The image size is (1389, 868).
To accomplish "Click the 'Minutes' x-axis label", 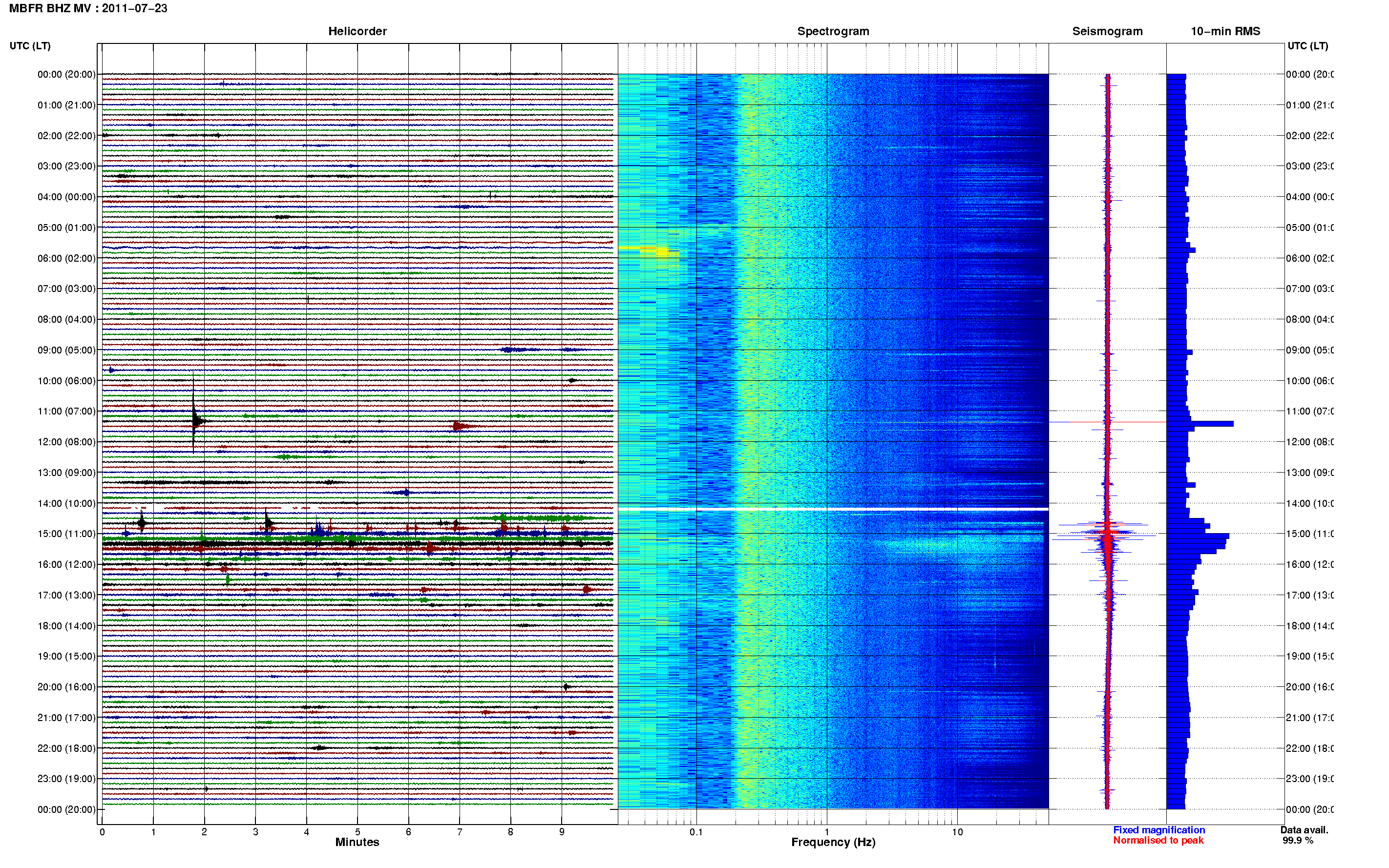I will 357,842.
